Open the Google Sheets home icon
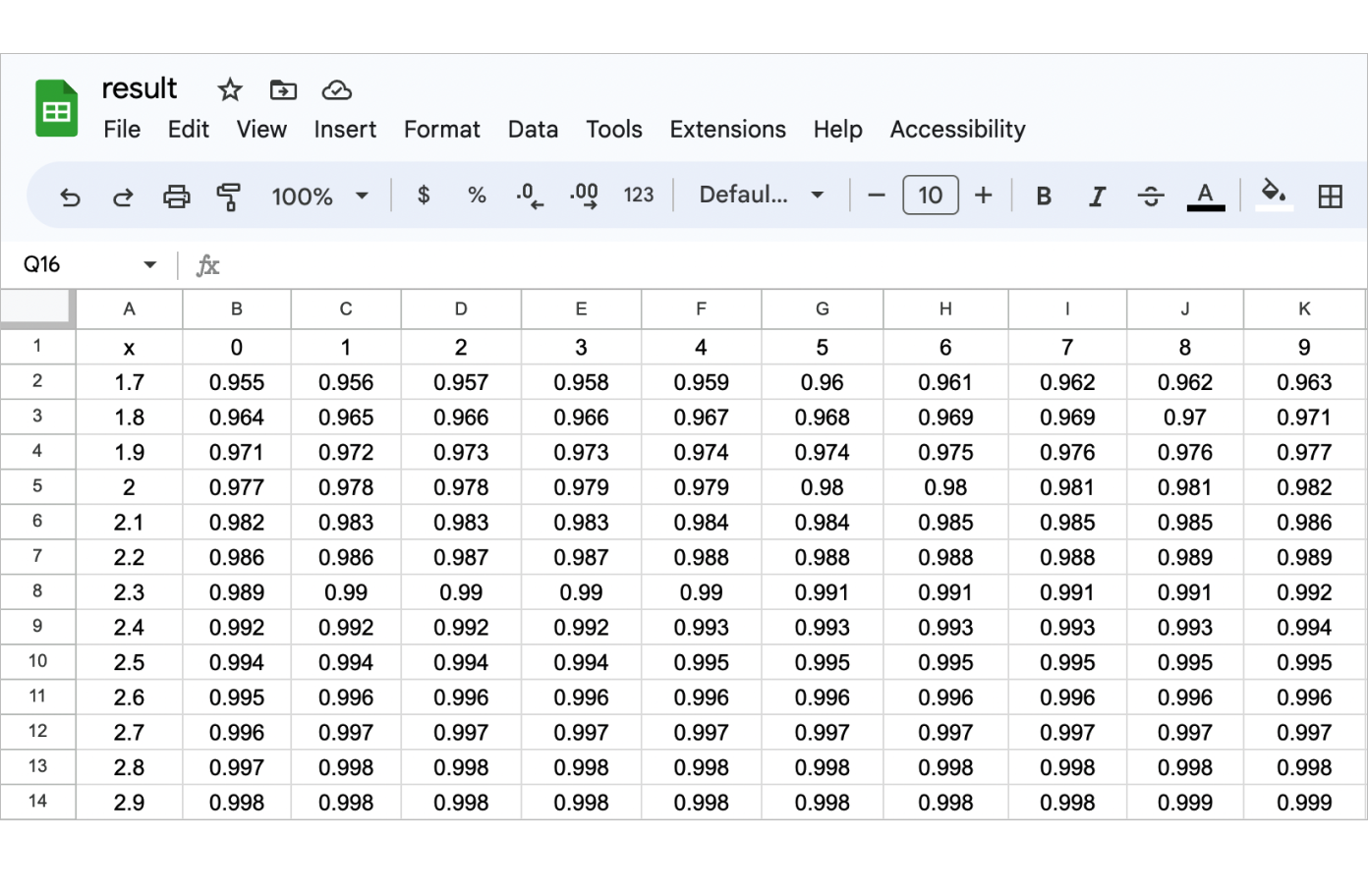The image size is (1368, 896). 57,108
